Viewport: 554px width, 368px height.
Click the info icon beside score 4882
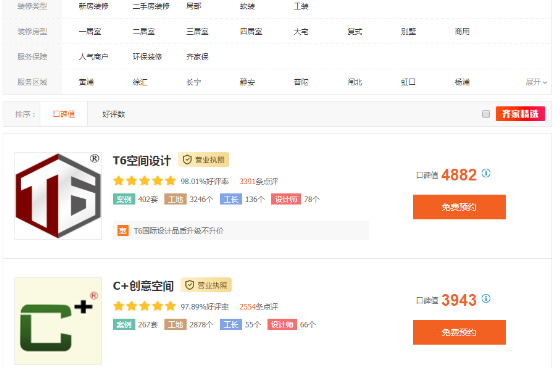click(x=486, y=173)
